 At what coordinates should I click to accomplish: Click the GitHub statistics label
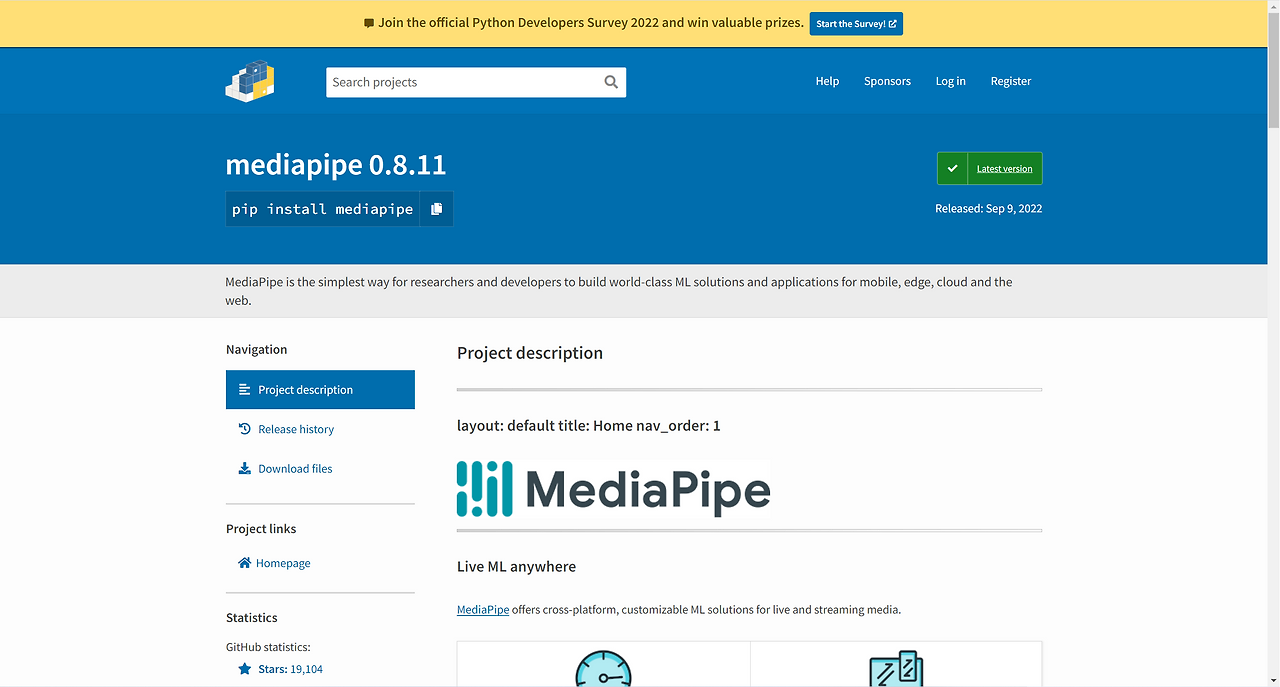(268, 647)
